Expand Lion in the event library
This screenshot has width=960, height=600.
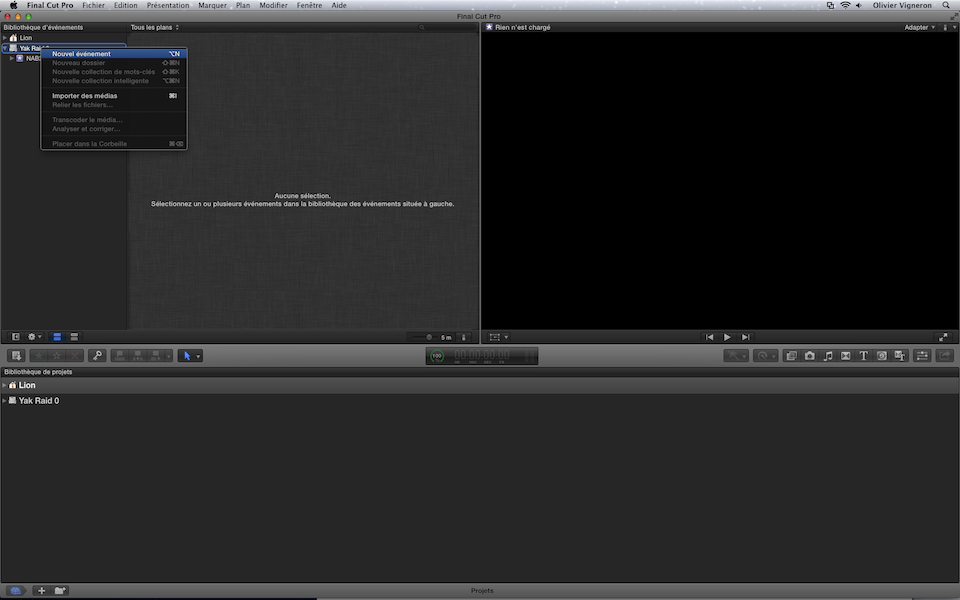tap(5, 38)
